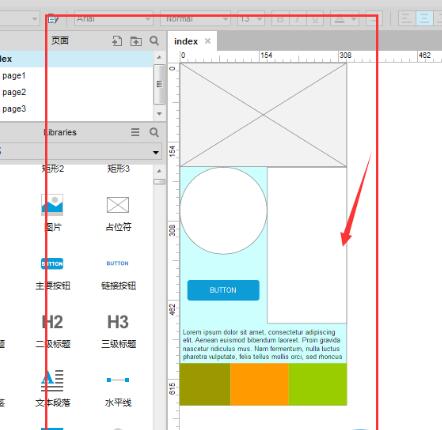The height and width of the screenshot is (430, 442).
Task: Select the white rectangle on canvas
Action: pos(307,245)
